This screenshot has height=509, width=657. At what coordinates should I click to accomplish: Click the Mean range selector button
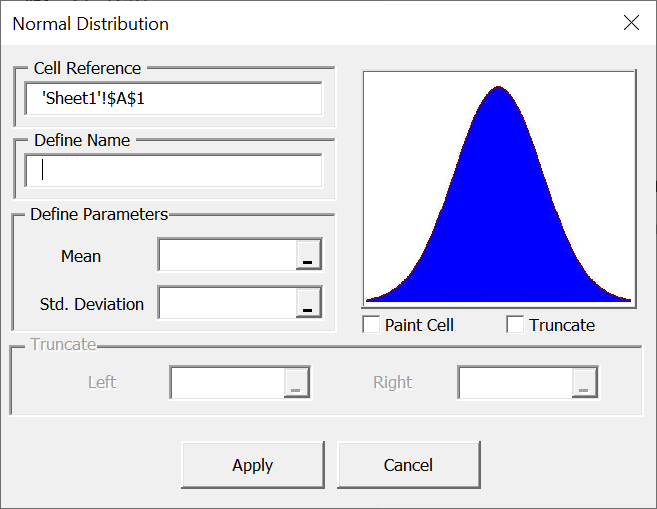[308, 256]
